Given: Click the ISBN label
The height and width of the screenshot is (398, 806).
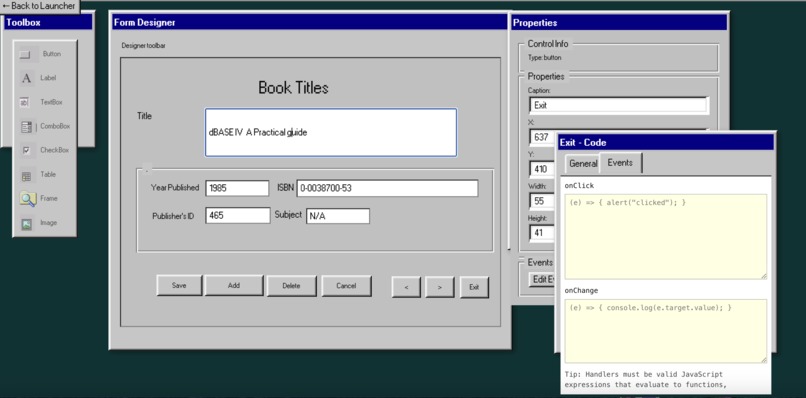Looking at the screenshot, I should pyautogui.click(x=285, y=188).
